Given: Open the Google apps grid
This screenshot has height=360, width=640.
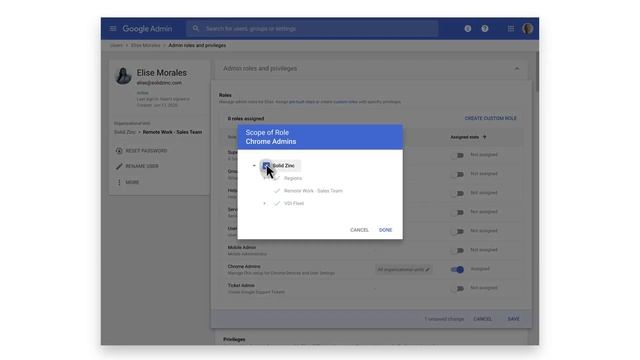Looking at the screenshot, I should click(x=511, y=29).
